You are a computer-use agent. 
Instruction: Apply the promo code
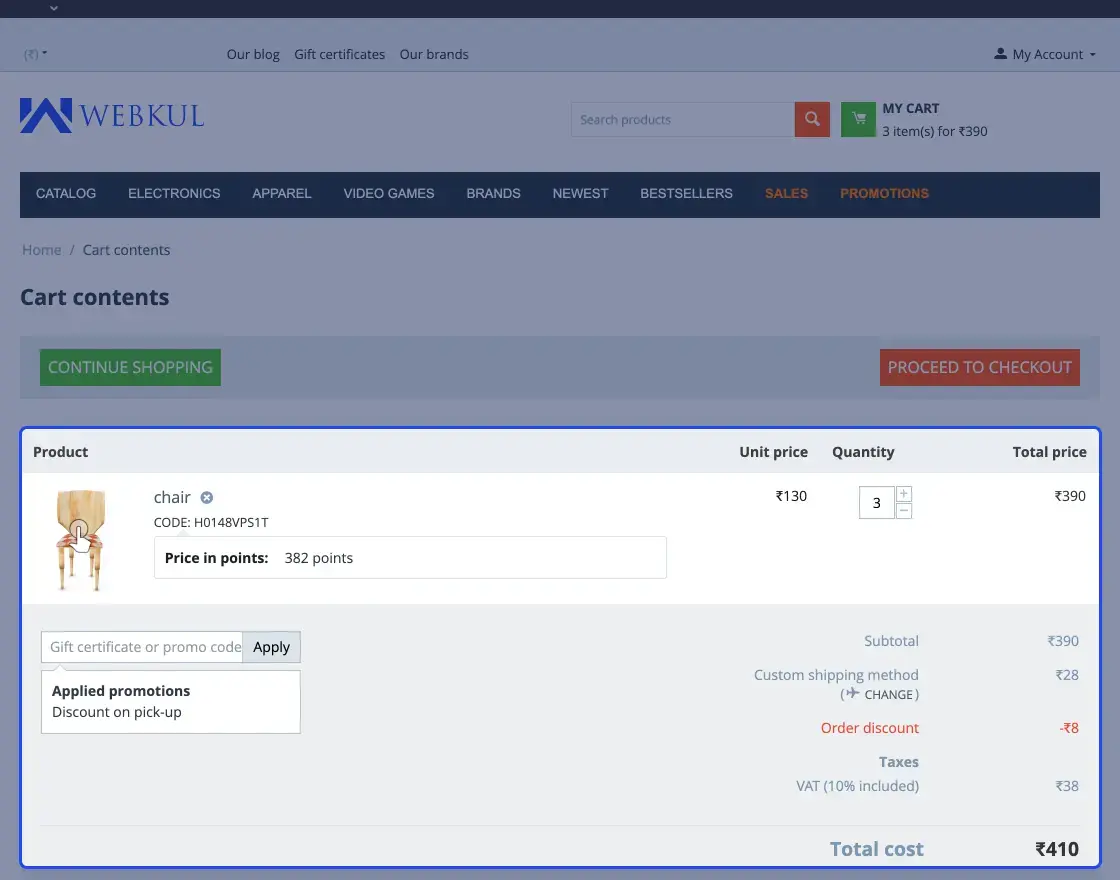tap(271, 647)
